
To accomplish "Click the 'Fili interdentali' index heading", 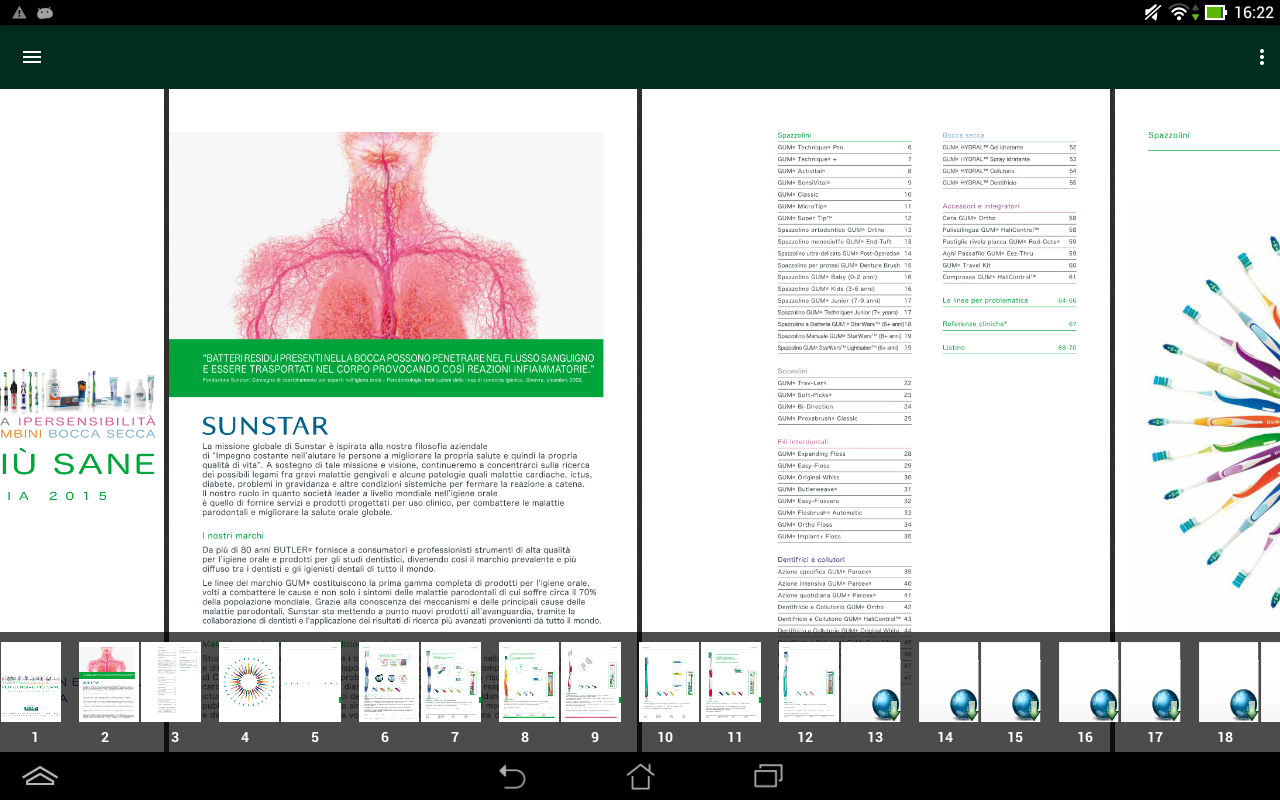I will point(803,442).
